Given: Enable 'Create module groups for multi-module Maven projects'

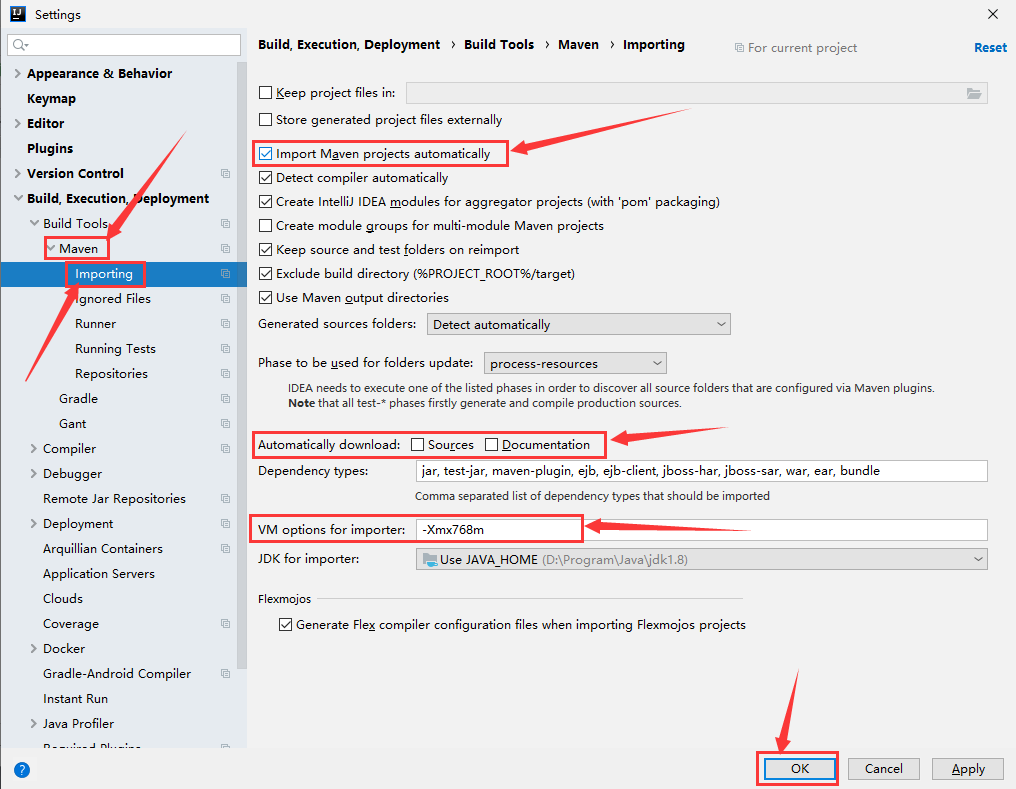Looking at the screenshot, I should point(265,225).
